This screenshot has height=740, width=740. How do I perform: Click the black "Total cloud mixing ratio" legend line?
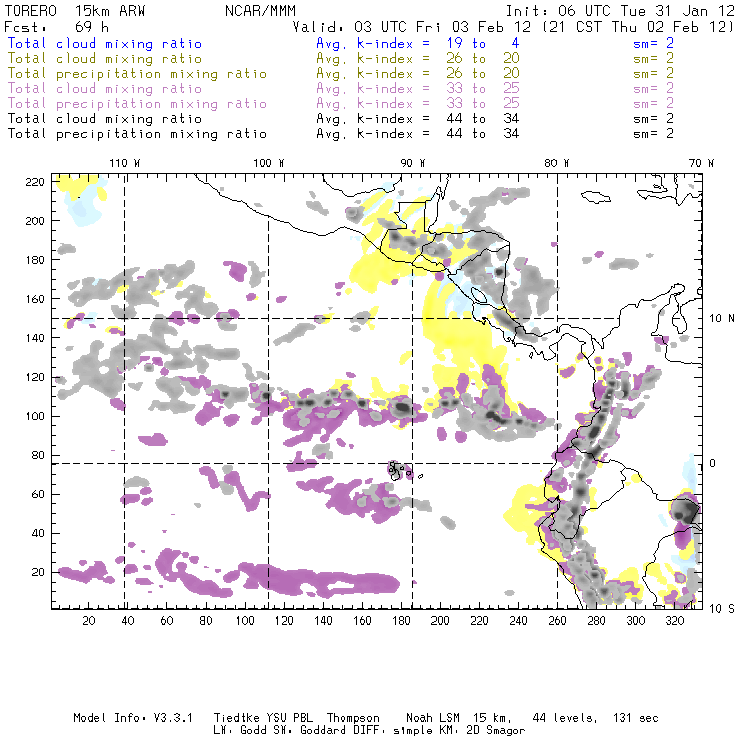(x=105, y=119)
